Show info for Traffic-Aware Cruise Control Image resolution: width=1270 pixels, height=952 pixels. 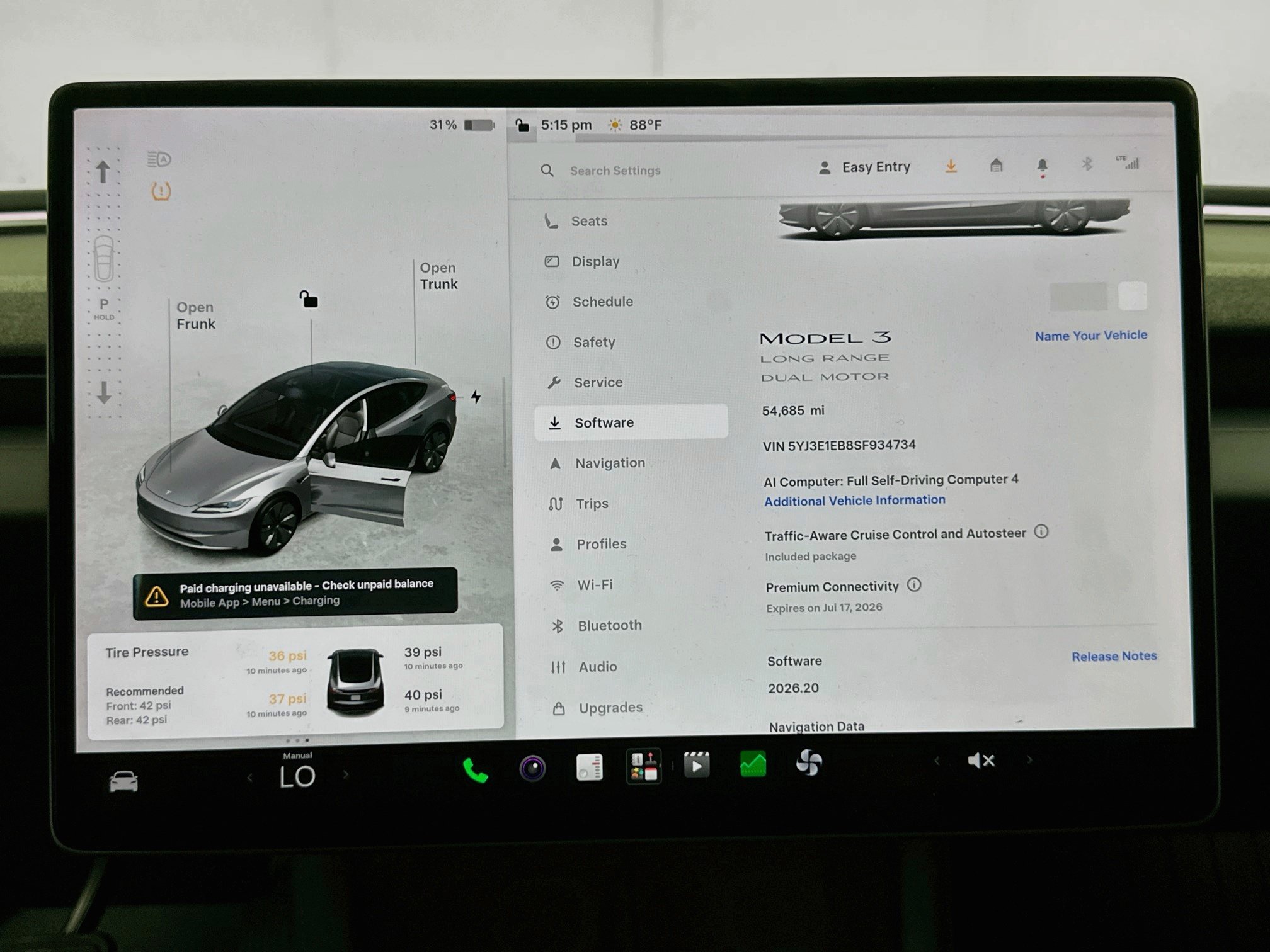coord(1041,531)
